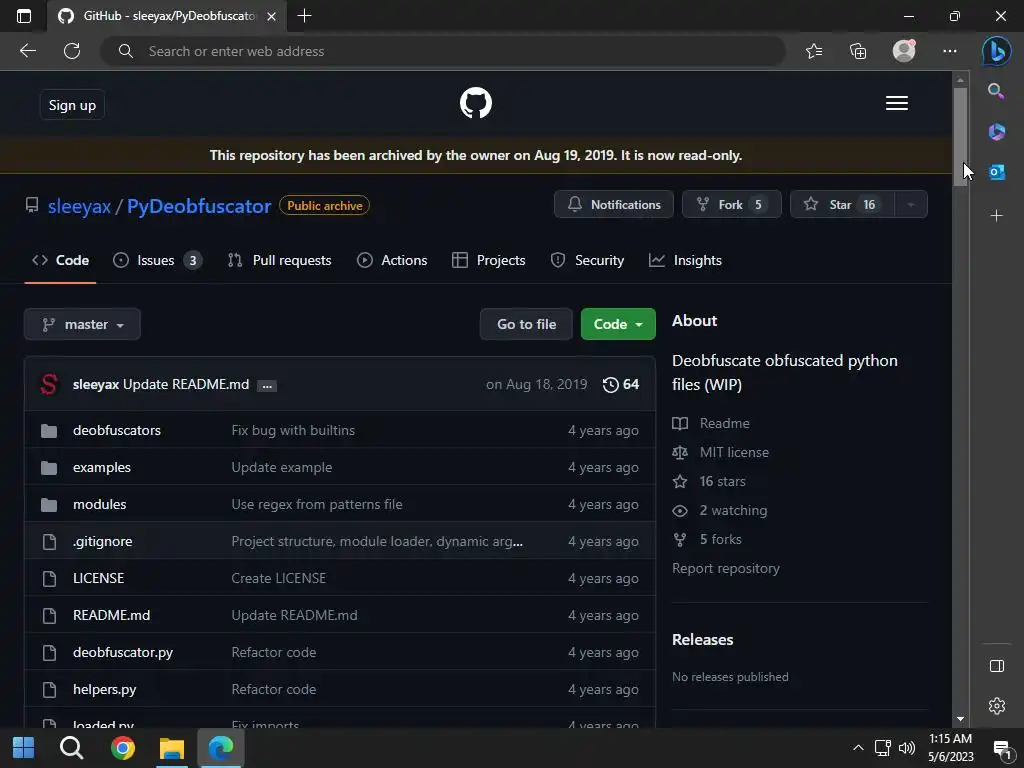
Task: Open the volume speaker tray icon
Action: pos(906,748)
